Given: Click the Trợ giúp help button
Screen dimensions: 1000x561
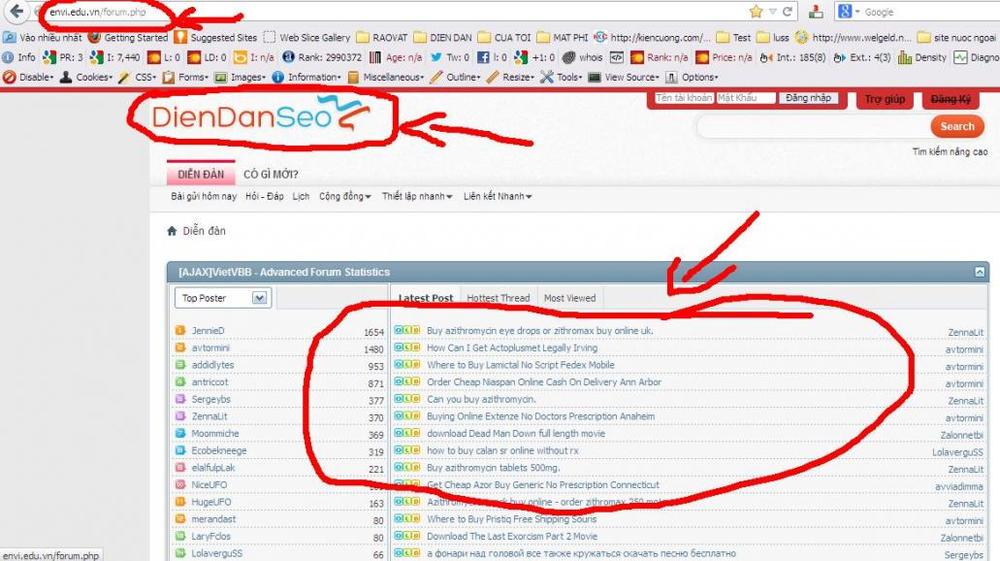Looking at the screenshot, I should click(x=885, y=99).
